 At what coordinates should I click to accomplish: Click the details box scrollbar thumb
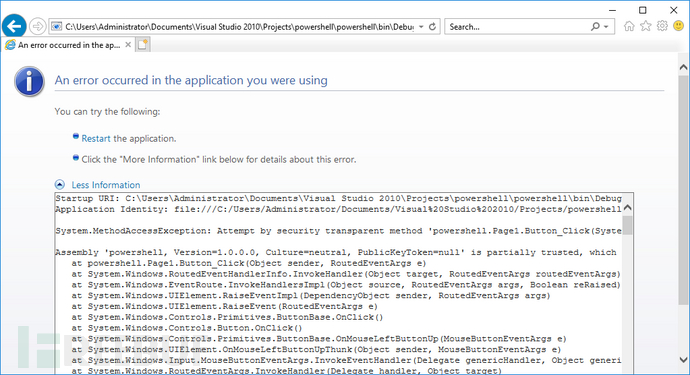pos(628,225)
